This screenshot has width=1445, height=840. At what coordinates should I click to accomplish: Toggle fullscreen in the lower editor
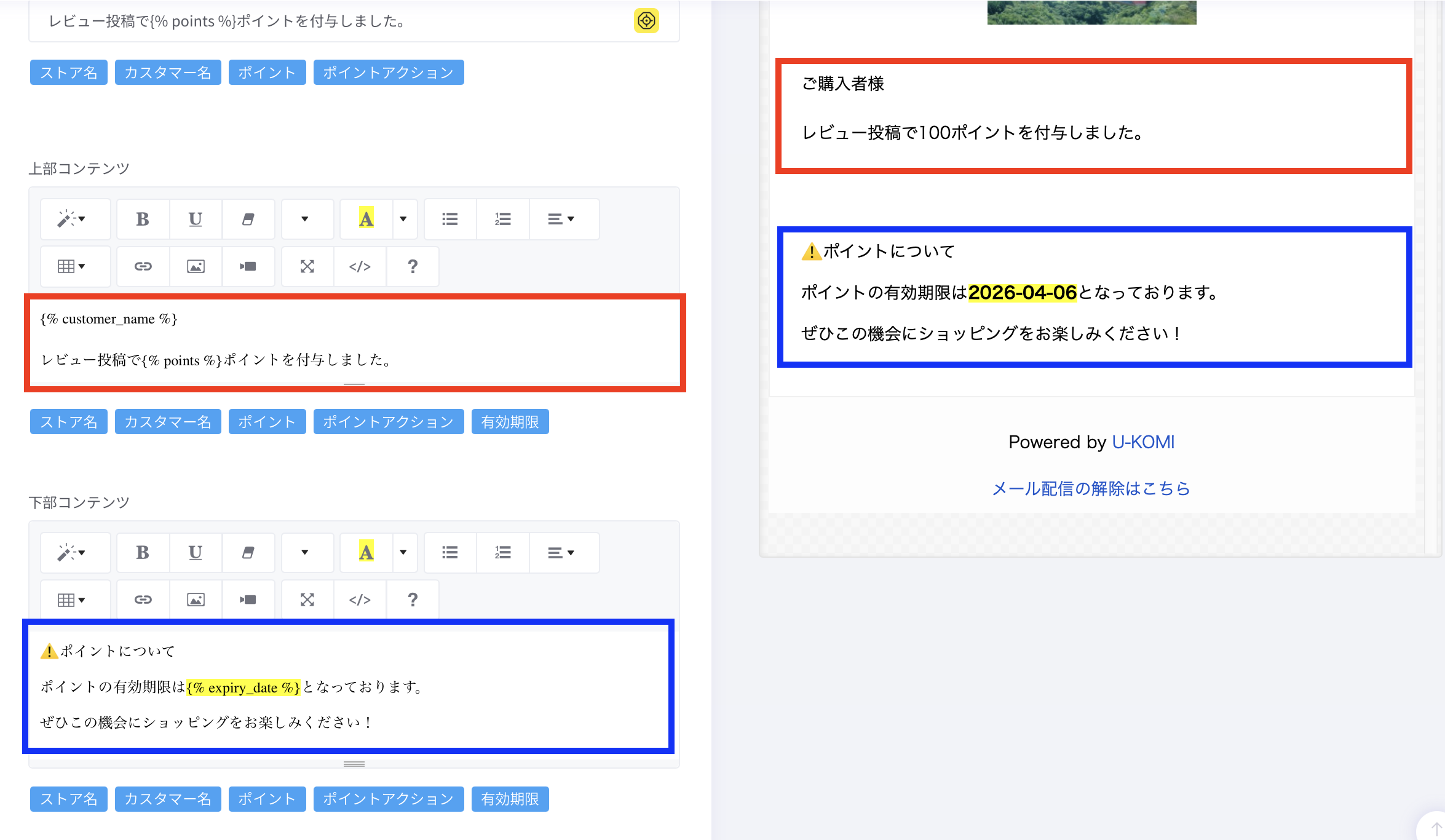(307, 600)
